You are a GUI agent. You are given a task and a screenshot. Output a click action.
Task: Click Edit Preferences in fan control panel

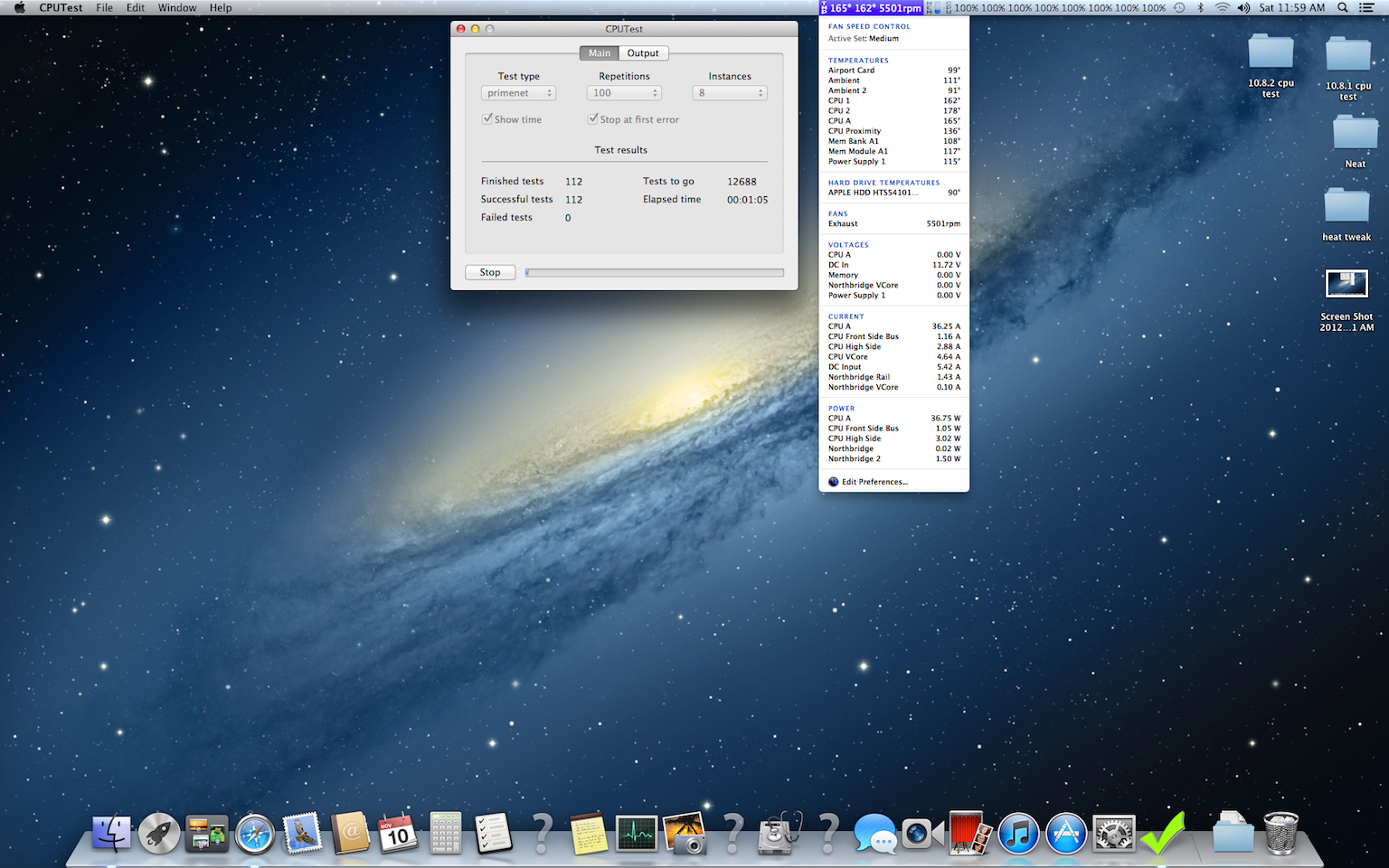tap(874, 482)
